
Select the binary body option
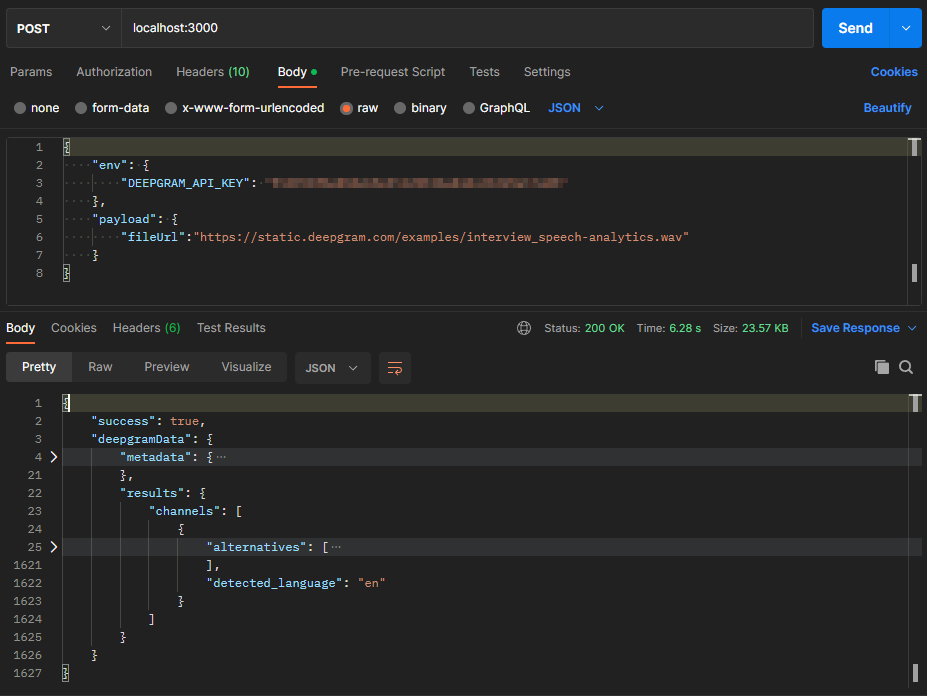coord(420,108)
